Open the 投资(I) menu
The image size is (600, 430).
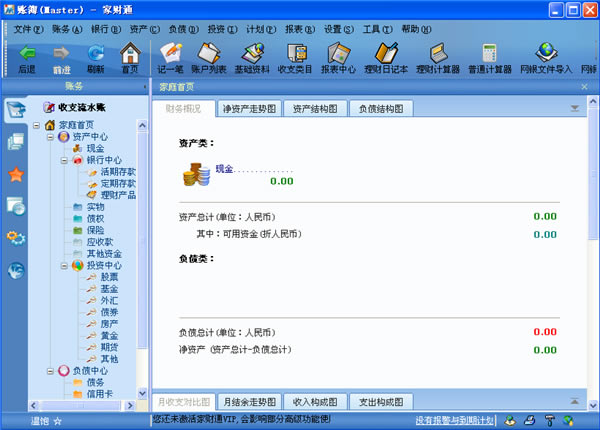pos(222,29)
